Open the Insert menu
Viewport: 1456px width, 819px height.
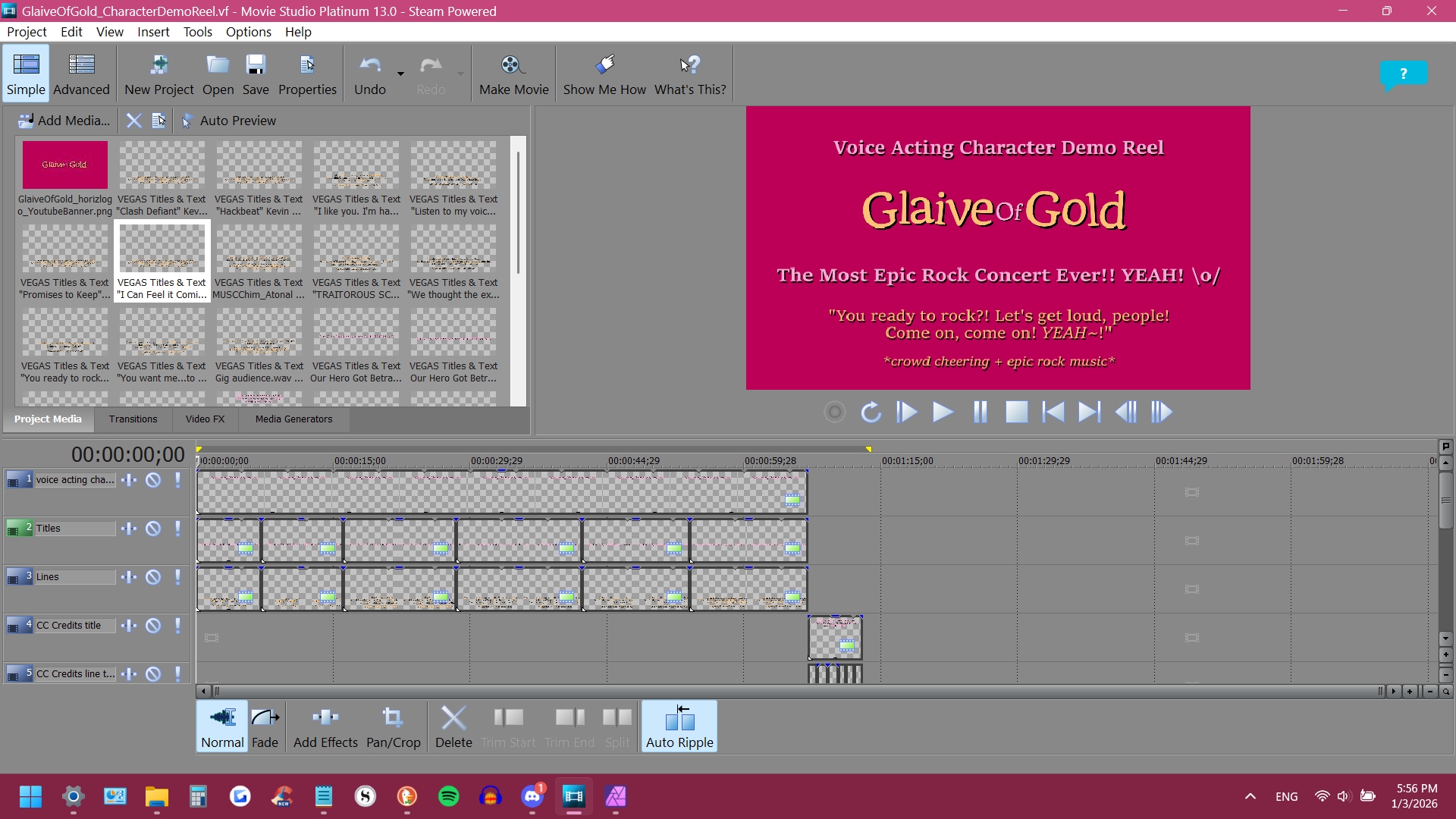click(x=153, y=32)
